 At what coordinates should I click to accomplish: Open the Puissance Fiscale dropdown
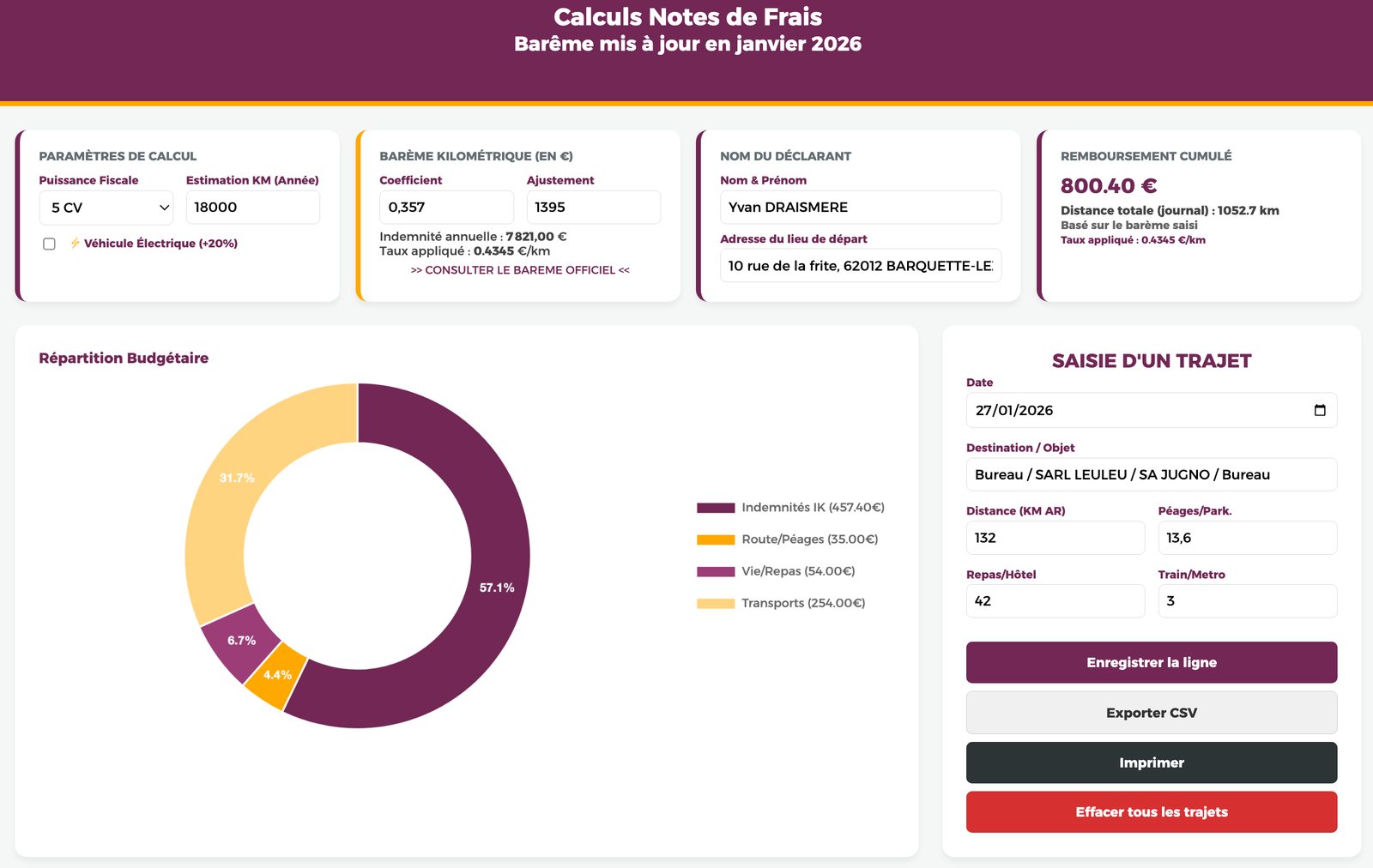coord(106,208)
